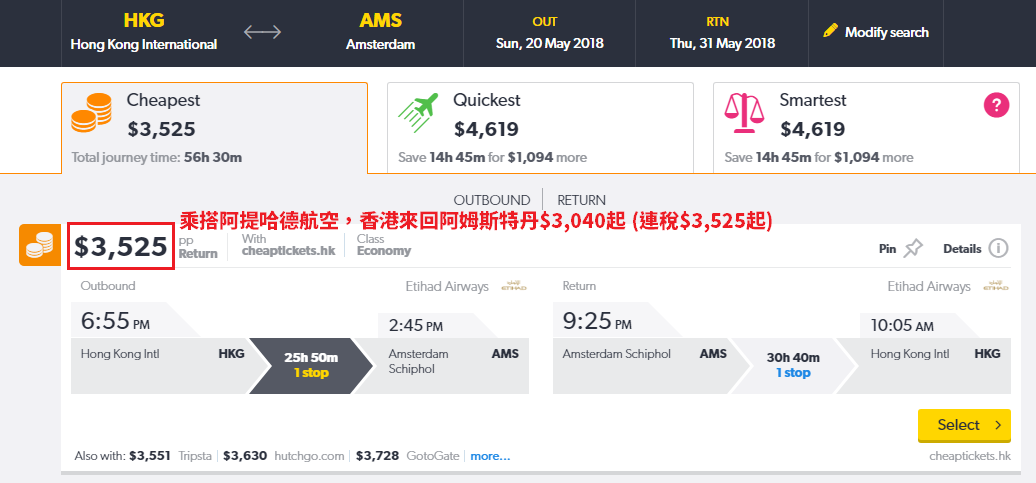
Task: Click the return 9:25 PM departure time
Action: 597,322
